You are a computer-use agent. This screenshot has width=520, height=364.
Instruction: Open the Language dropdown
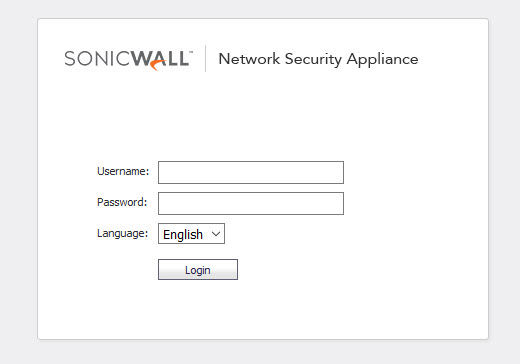(x=191, y=234)
